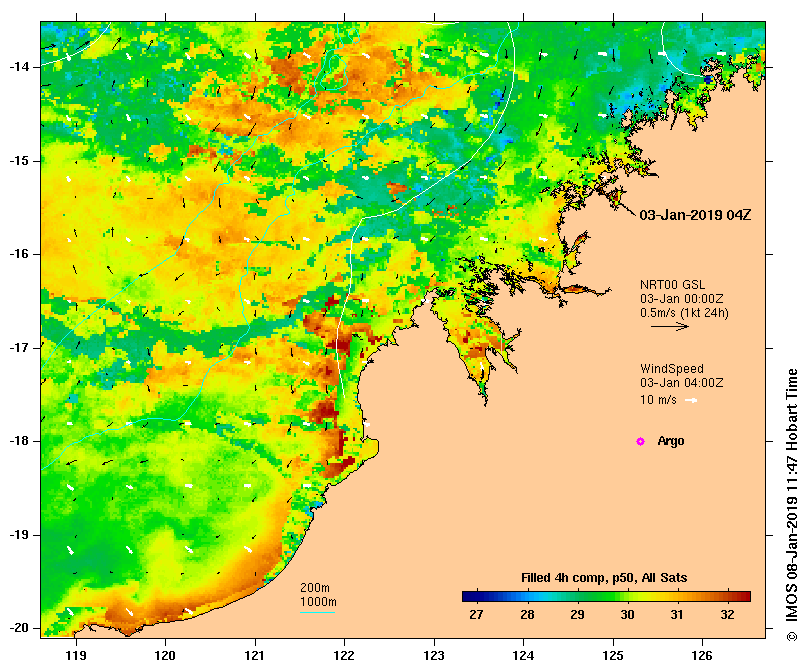
Task: Click the 03-Jan 00:00Z timestamp text
Action: pyautogui.click(x=682, y=299)
